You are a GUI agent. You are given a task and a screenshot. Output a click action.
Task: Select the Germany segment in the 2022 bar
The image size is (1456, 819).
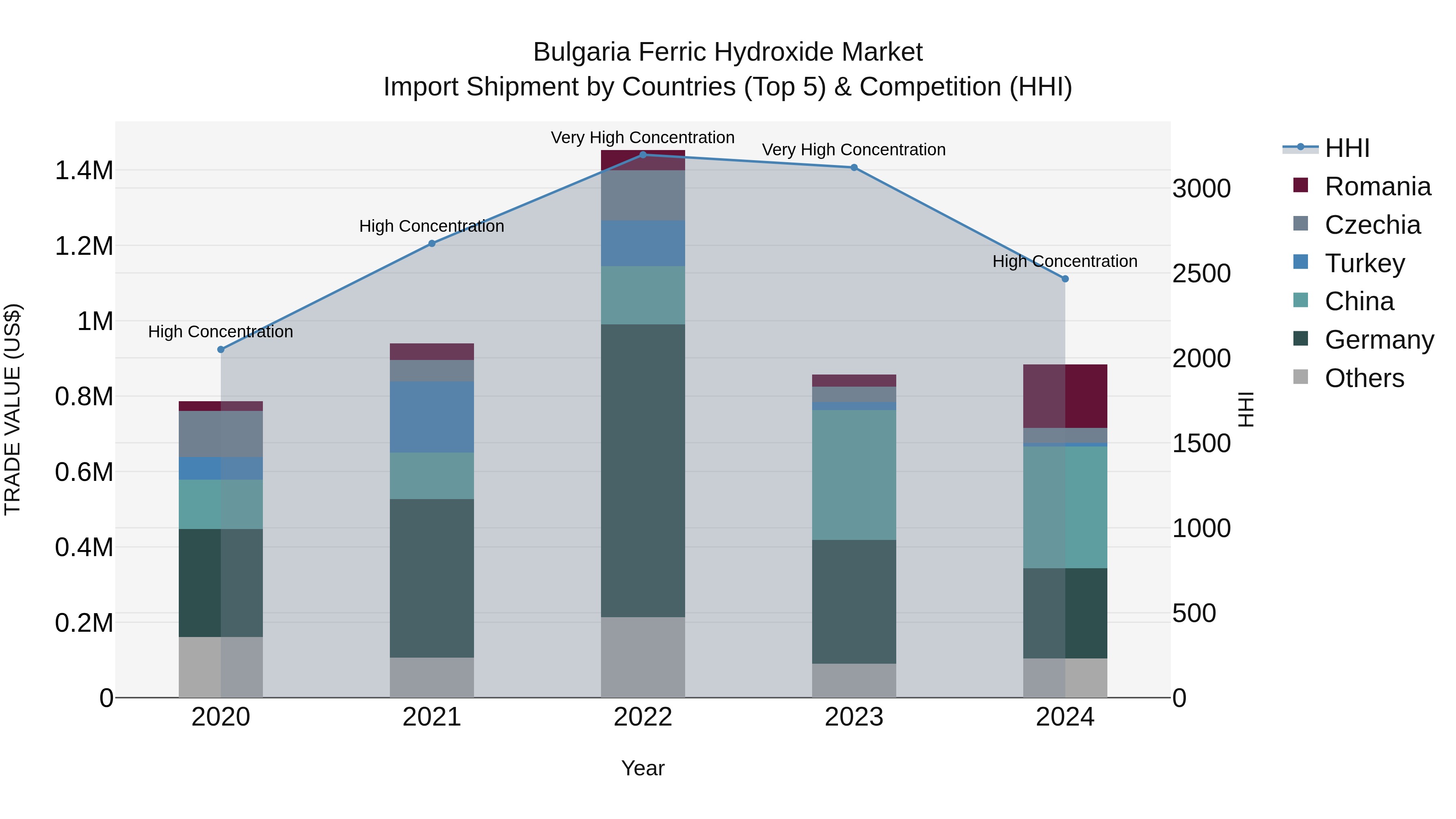[643, 470]
